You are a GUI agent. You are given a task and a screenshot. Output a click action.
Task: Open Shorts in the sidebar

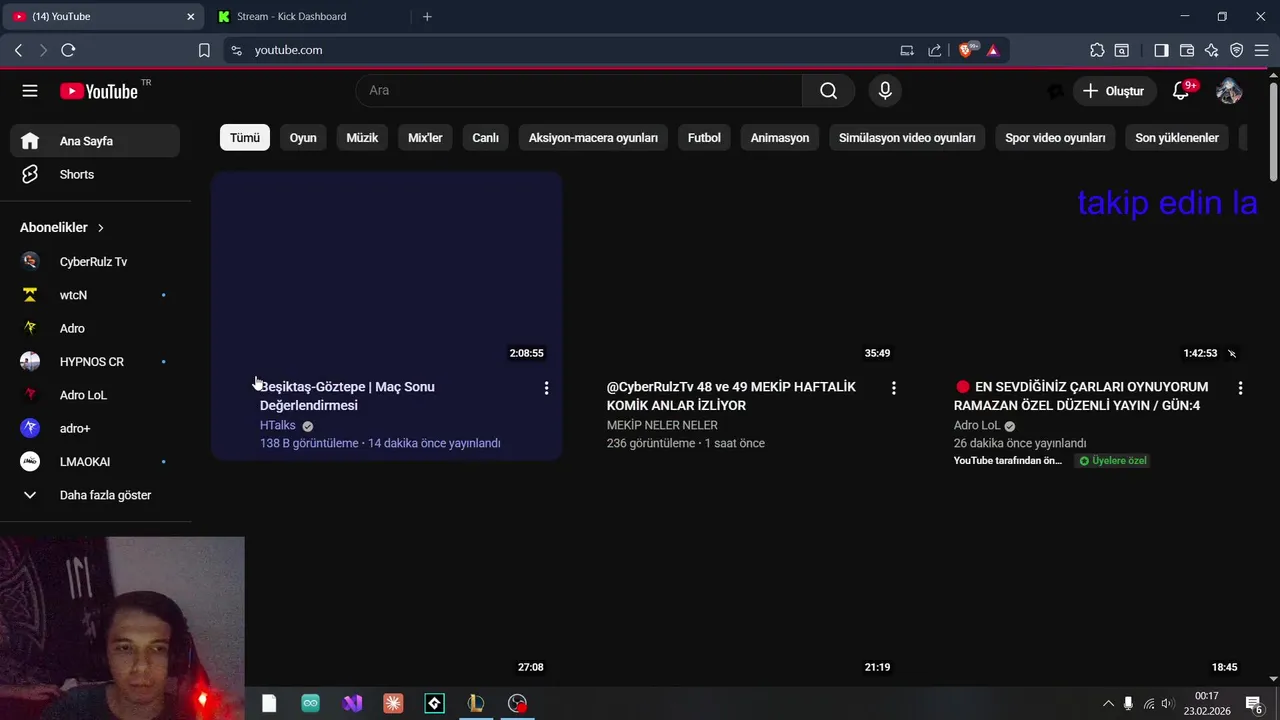(95, 174)
